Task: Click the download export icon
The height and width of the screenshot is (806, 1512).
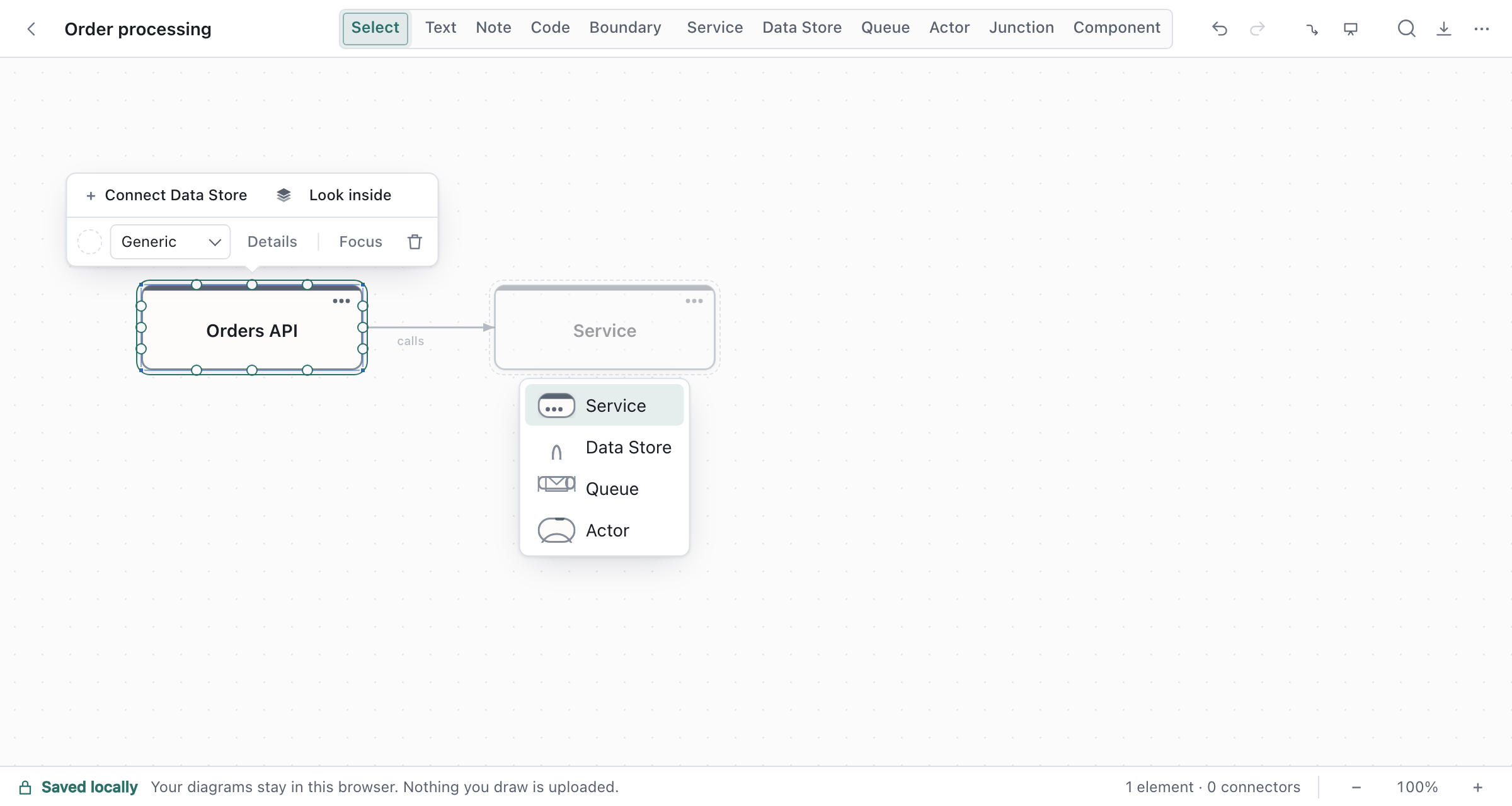Action: [x=1444, y=29]
